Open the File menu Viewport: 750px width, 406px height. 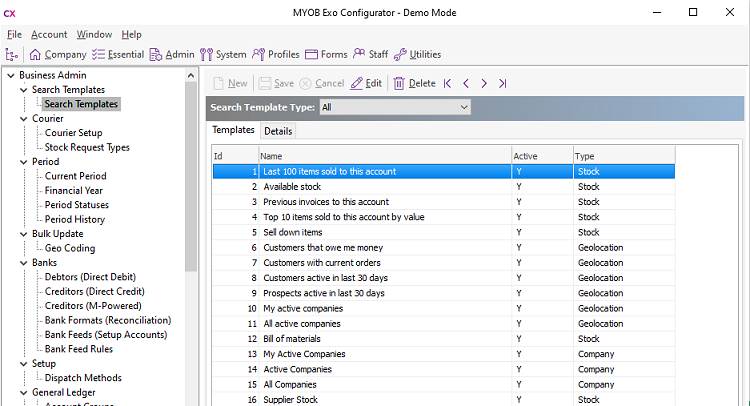click(14, 34)
